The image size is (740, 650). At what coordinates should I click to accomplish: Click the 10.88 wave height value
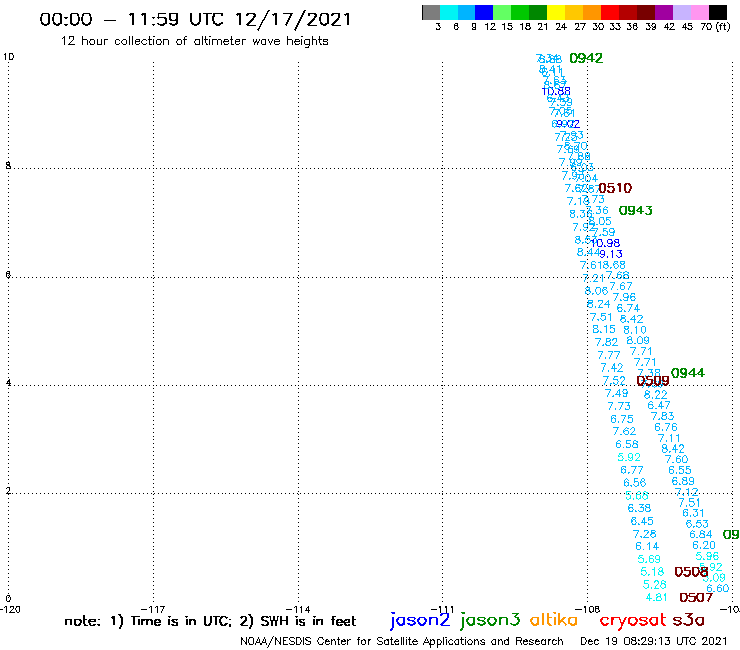pos(556,91)
